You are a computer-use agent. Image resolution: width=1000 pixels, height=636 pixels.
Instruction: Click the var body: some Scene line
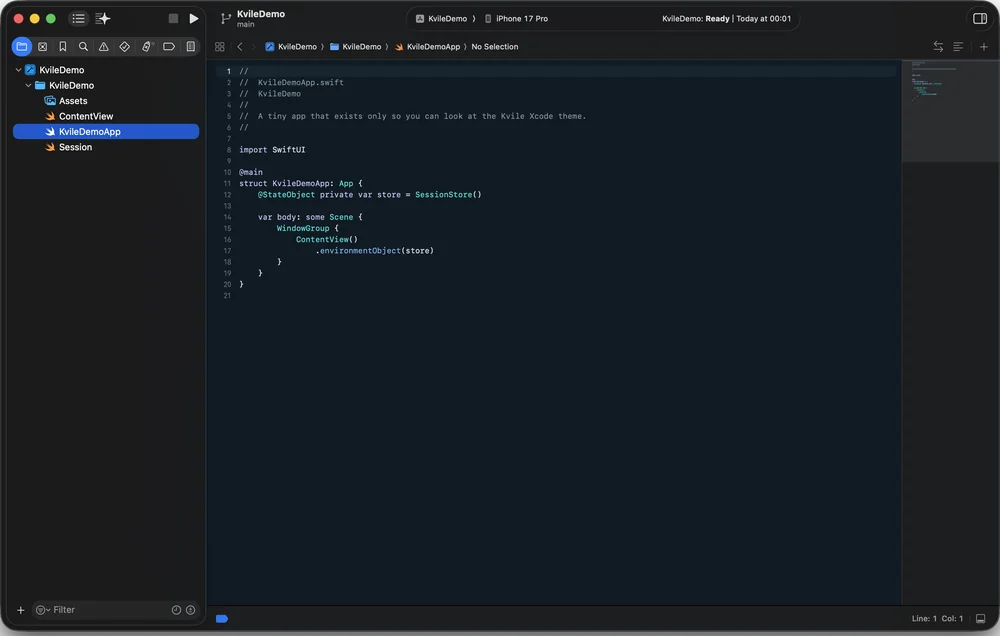pyautogui.click(x=310, y=217)
